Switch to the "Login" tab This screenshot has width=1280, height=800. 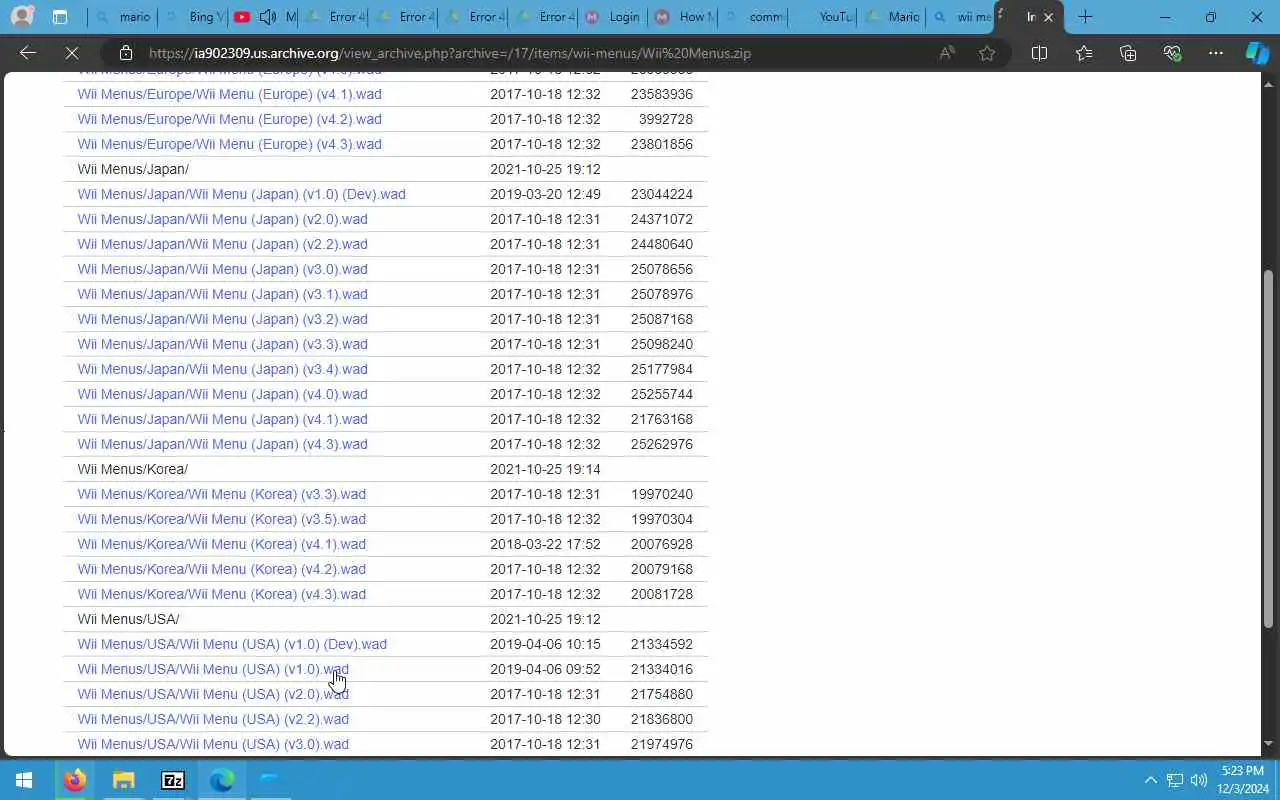[x=612, y=17]
